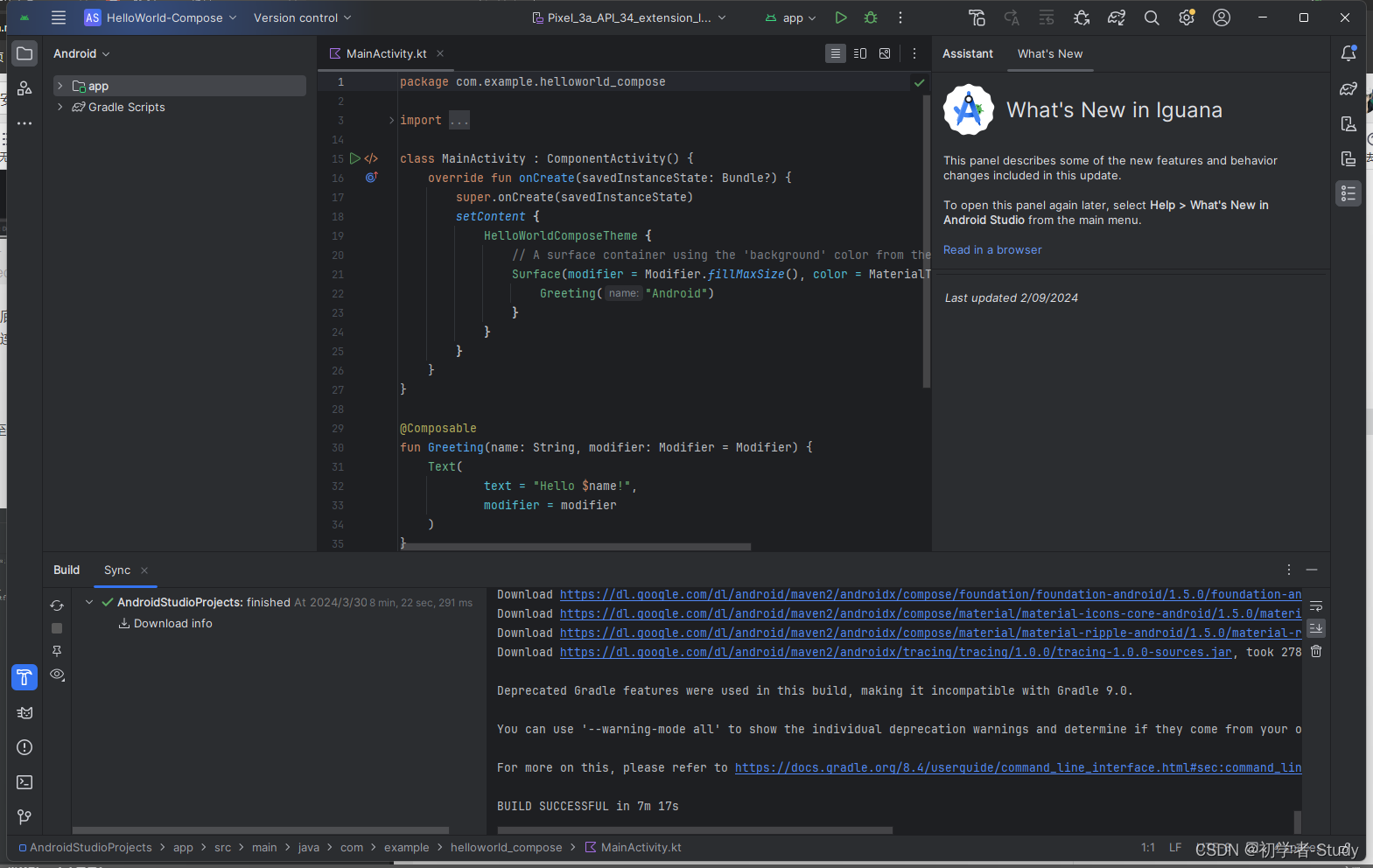Switch editor to Split view
Image resolution: width=1373 pixels, height=868 pixels.
(860, 53)
